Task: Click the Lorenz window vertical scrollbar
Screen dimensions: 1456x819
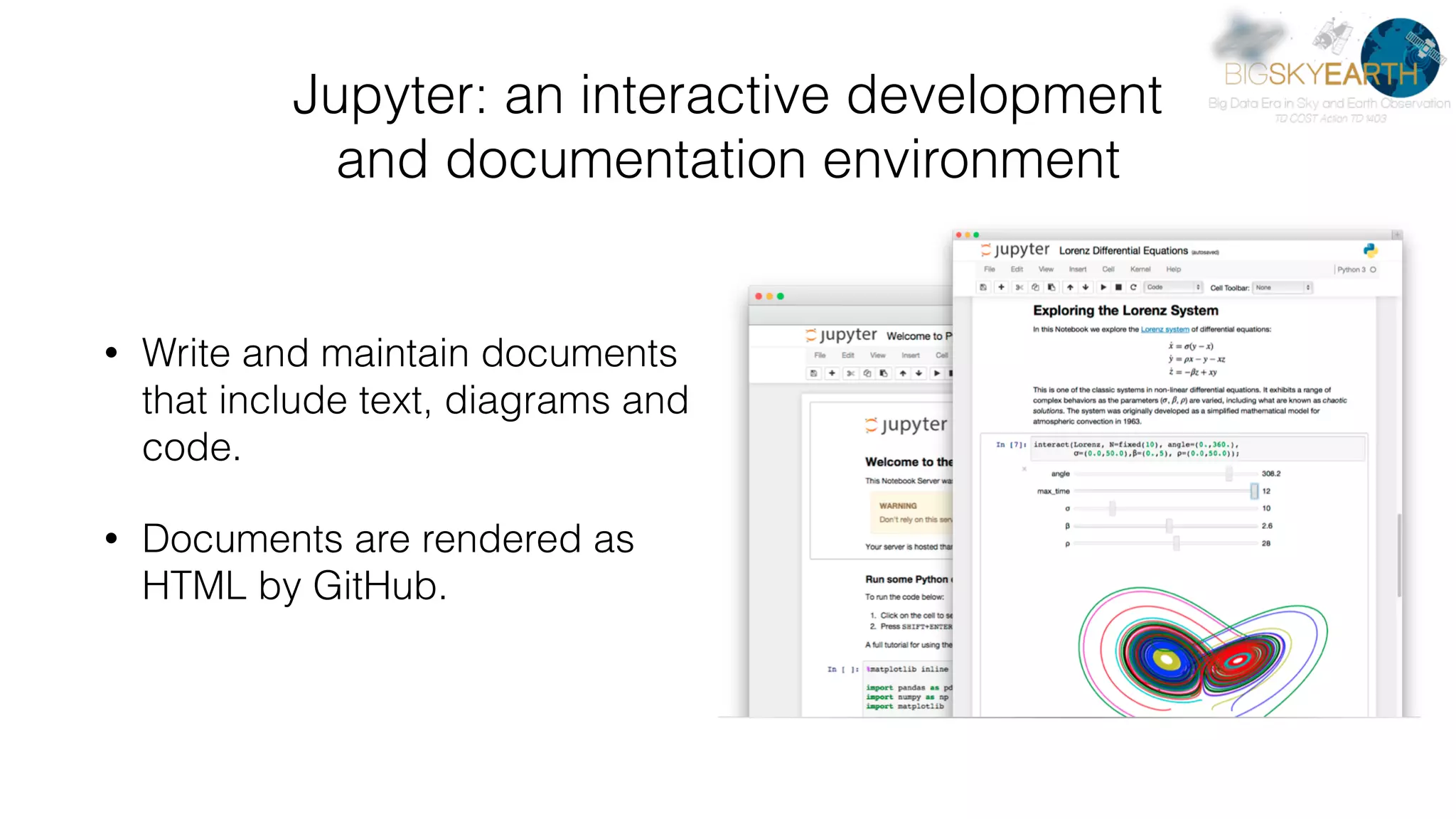Action: point(1399,555)
